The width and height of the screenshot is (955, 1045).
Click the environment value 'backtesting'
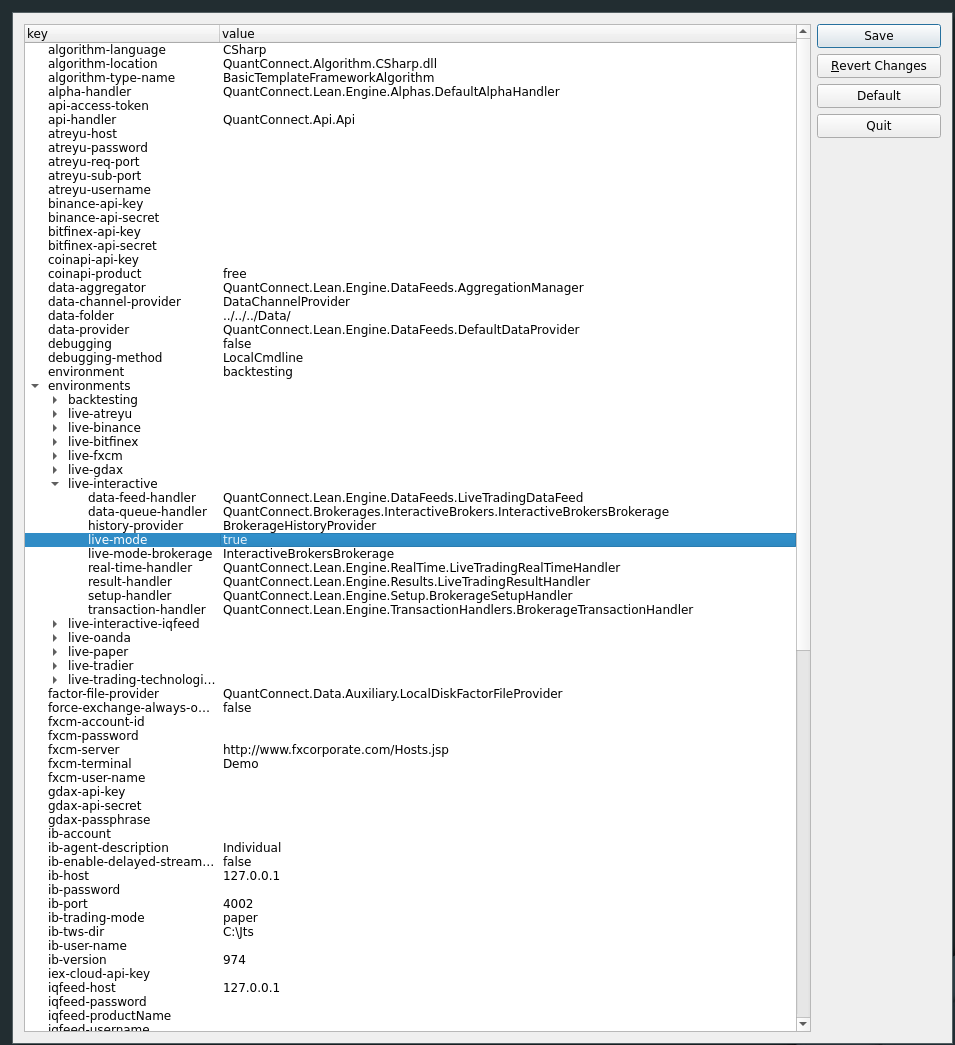click(x=257, y=372)
